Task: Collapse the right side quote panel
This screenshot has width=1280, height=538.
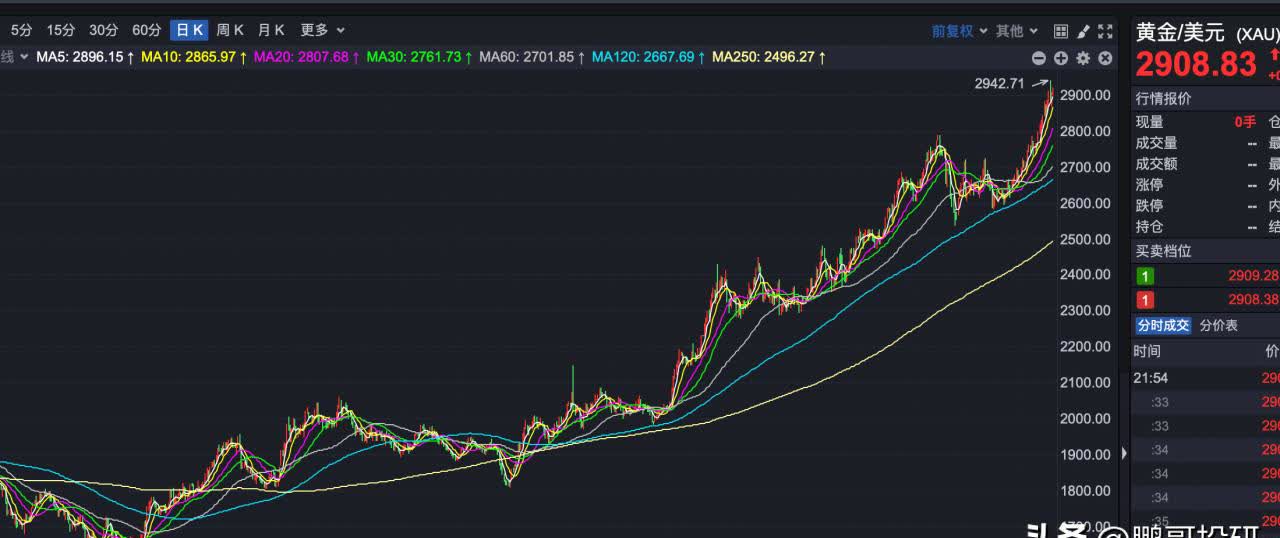Action: pos(1124,453)
